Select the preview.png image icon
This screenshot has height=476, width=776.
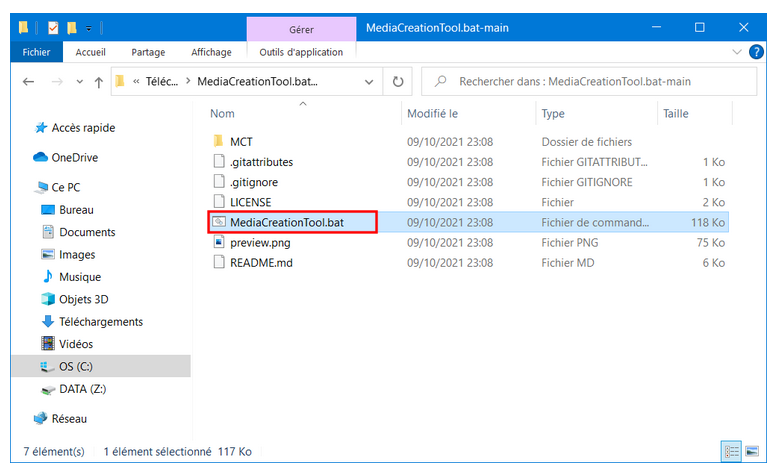click(x=219, y=242)
